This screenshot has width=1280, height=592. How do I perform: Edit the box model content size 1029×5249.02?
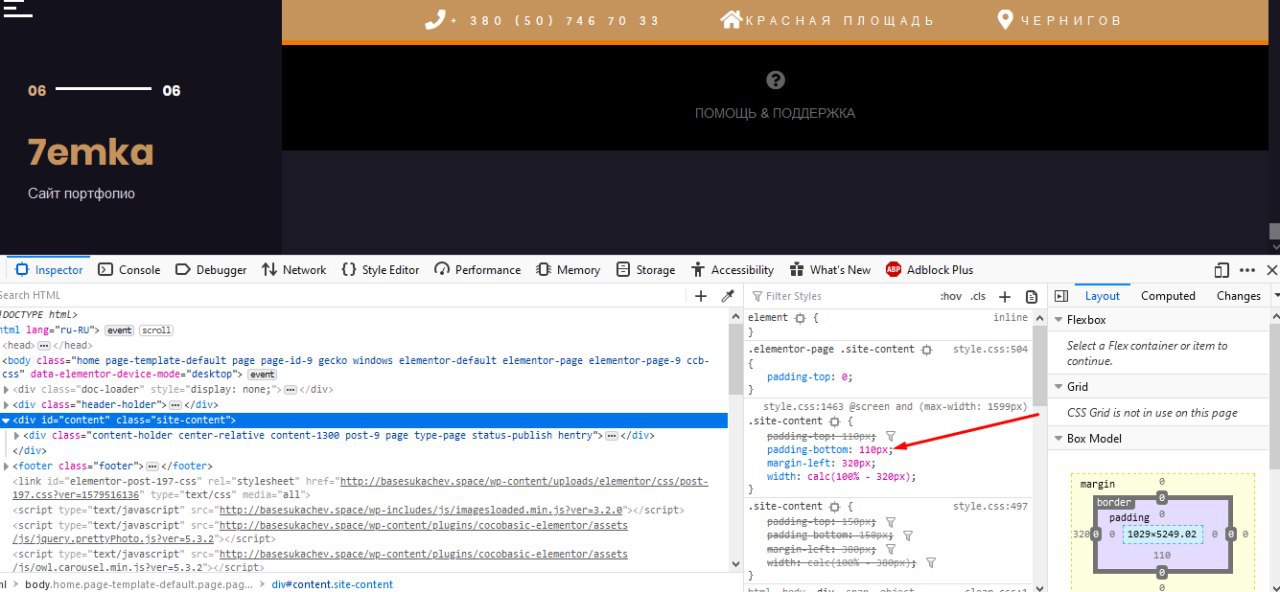(x=1162, y=534)
